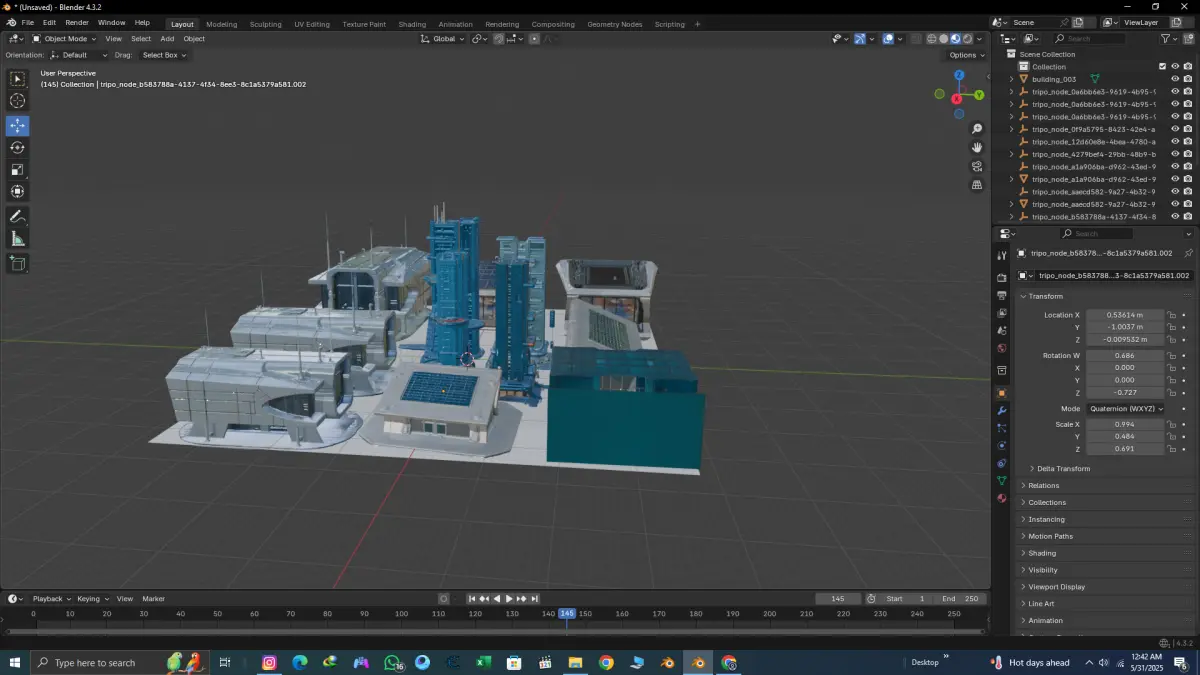Expand the Delta Transform section

point(1063,469)
